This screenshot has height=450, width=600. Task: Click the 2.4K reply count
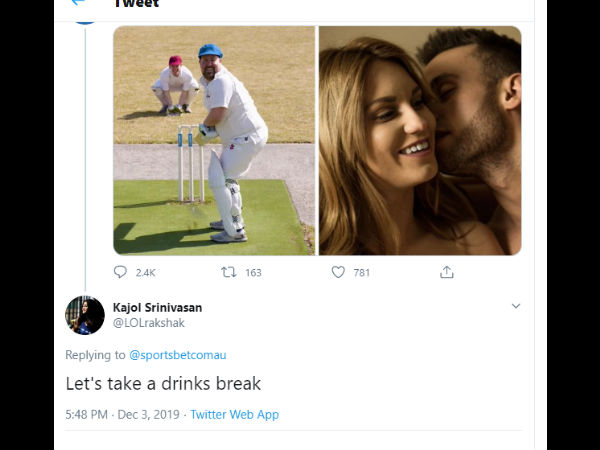click(x=145, y=272)
